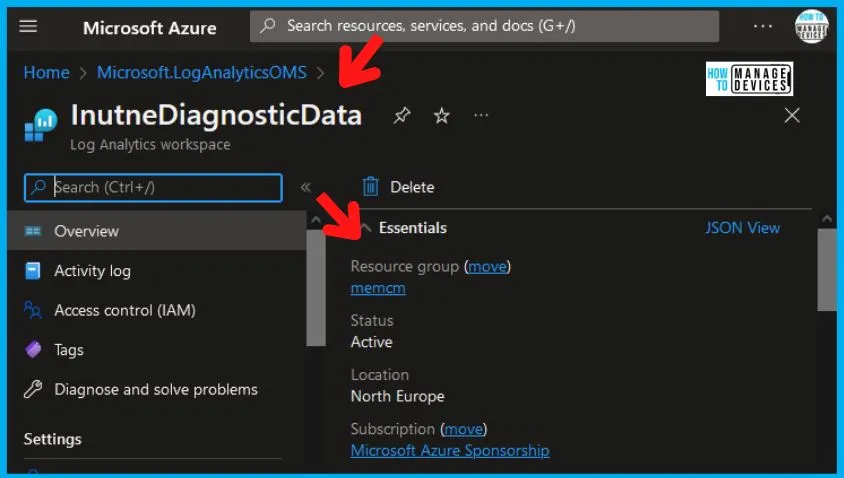Screen dimensions: 844x478
Task: Select Overview in the side menu
Action: pos(157,231)
